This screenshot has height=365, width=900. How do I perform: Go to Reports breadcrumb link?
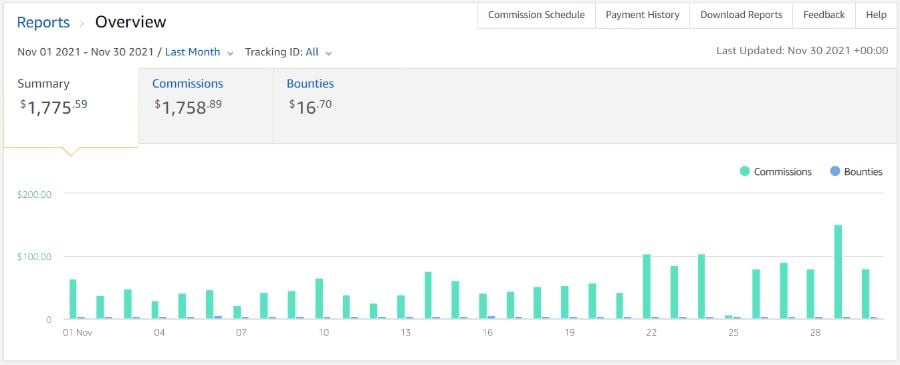pos(43,22)
